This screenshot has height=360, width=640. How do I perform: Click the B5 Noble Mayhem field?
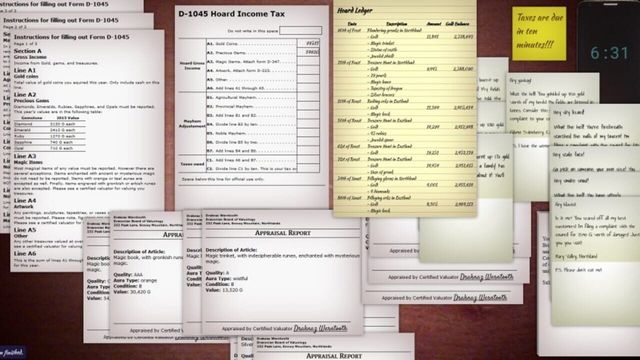tap(308, 133)
